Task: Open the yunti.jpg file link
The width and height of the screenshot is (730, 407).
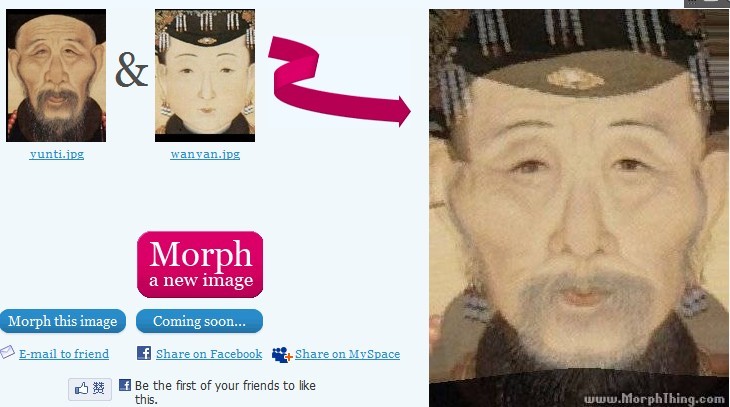Action: coord(57,154)
